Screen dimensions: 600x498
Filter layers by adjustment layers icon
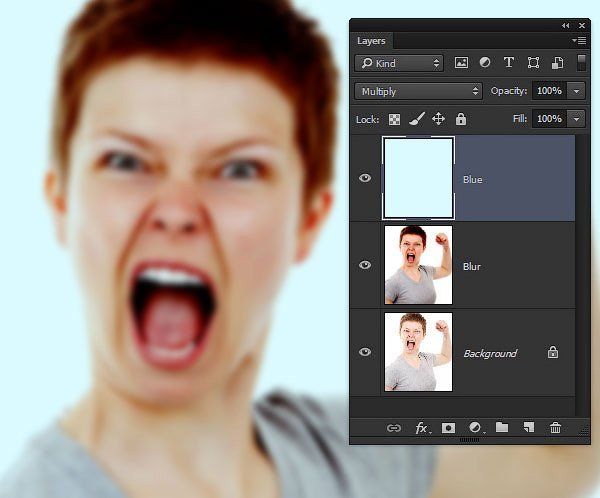click(485, 62)
